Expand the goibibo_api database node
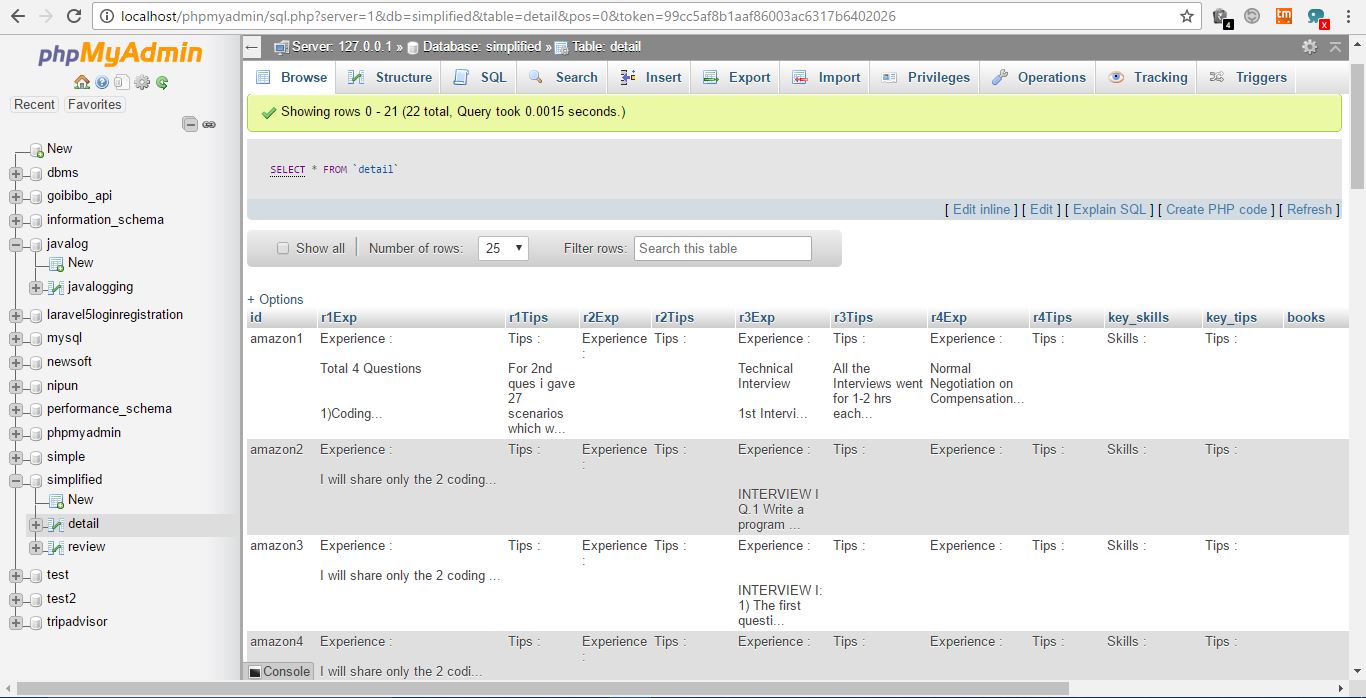The height and width of the screenshot is (698, 1366). pos(16,197)
